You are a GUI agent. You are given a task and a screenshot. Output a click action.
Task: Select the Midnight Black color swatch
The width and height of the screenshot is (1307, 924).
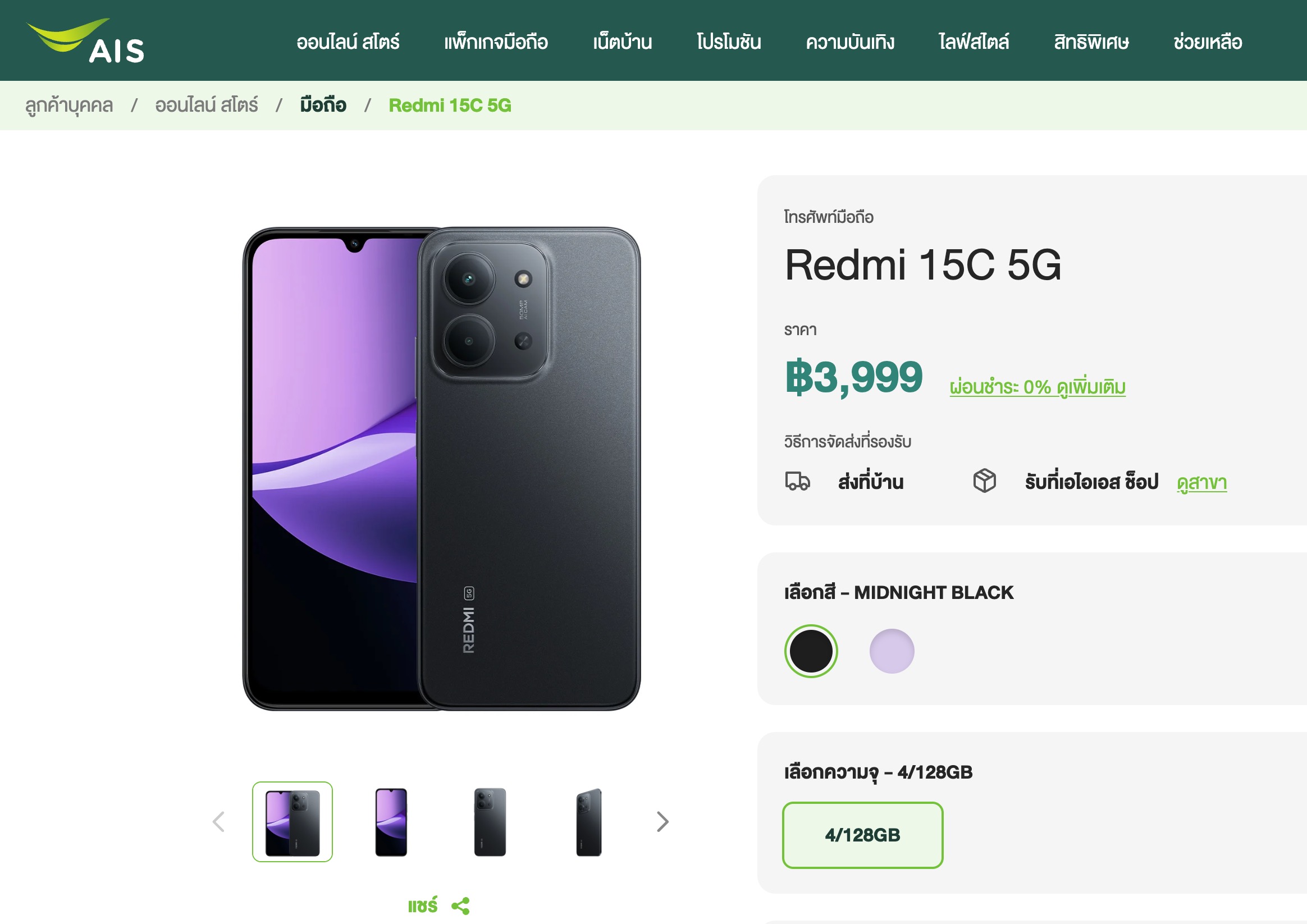click(x=811, y=651)
